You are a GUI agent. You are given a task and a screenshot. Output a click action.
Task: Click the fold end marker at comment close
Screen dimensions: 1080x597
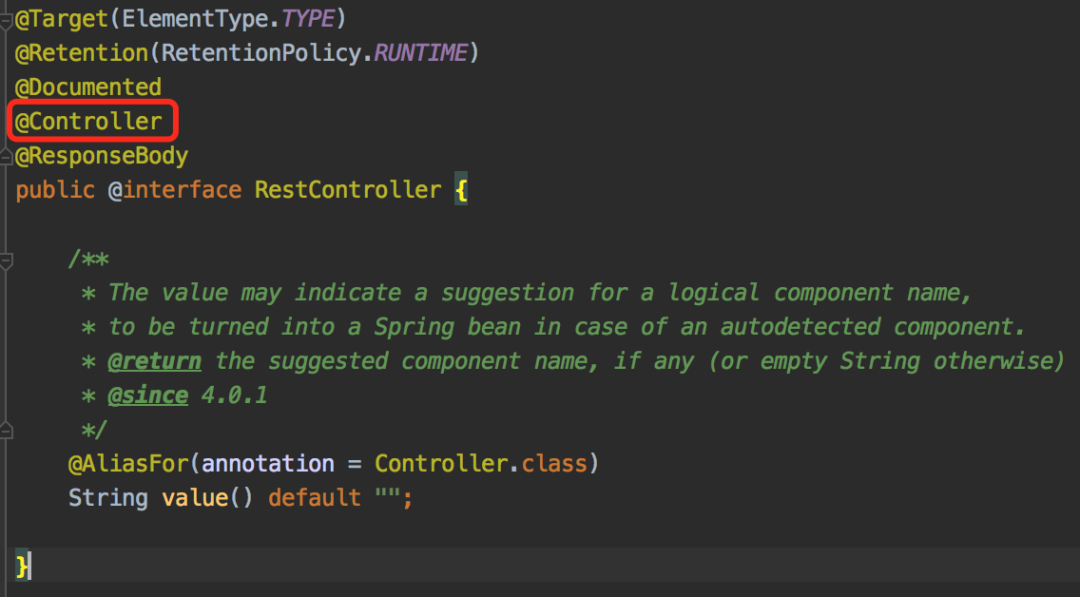(6, 431)
